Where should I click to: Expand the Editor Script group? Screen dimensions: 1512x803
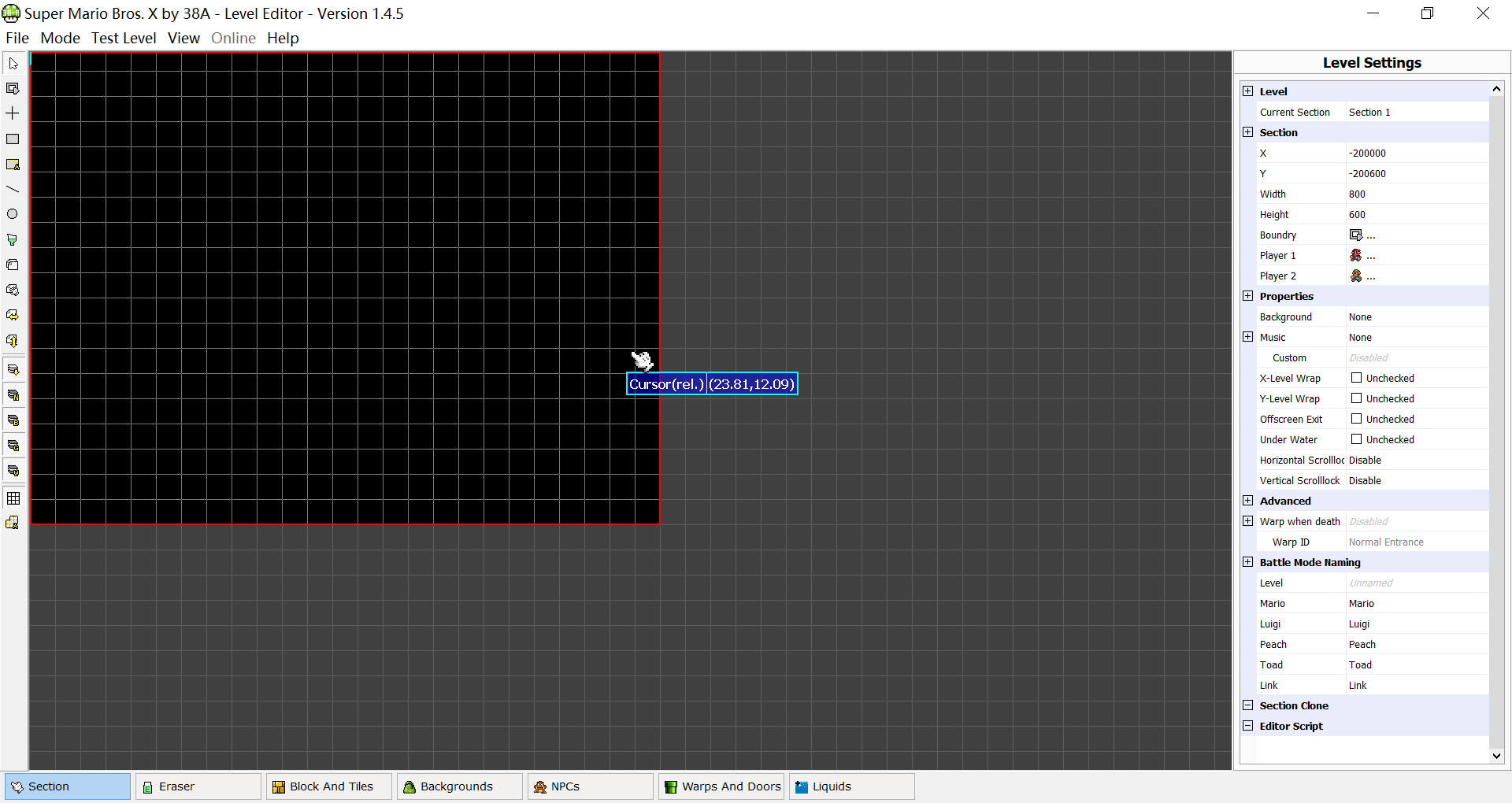1248,726
